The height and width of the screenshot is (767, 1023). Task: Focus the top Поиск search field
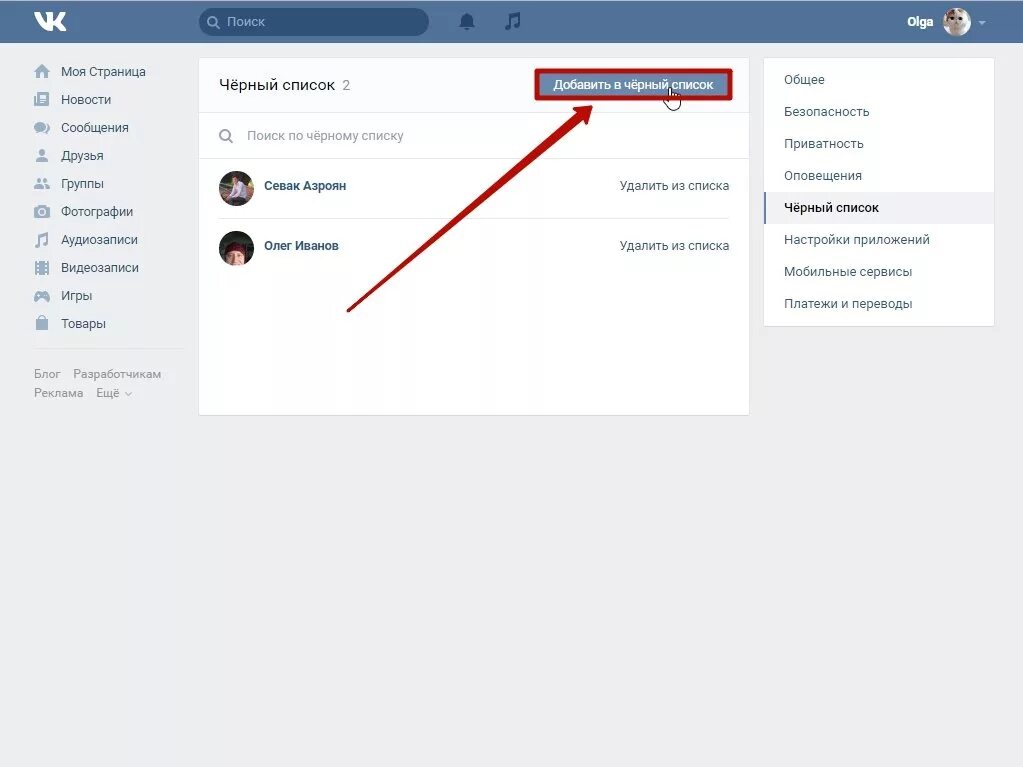[x=314, y=22]
